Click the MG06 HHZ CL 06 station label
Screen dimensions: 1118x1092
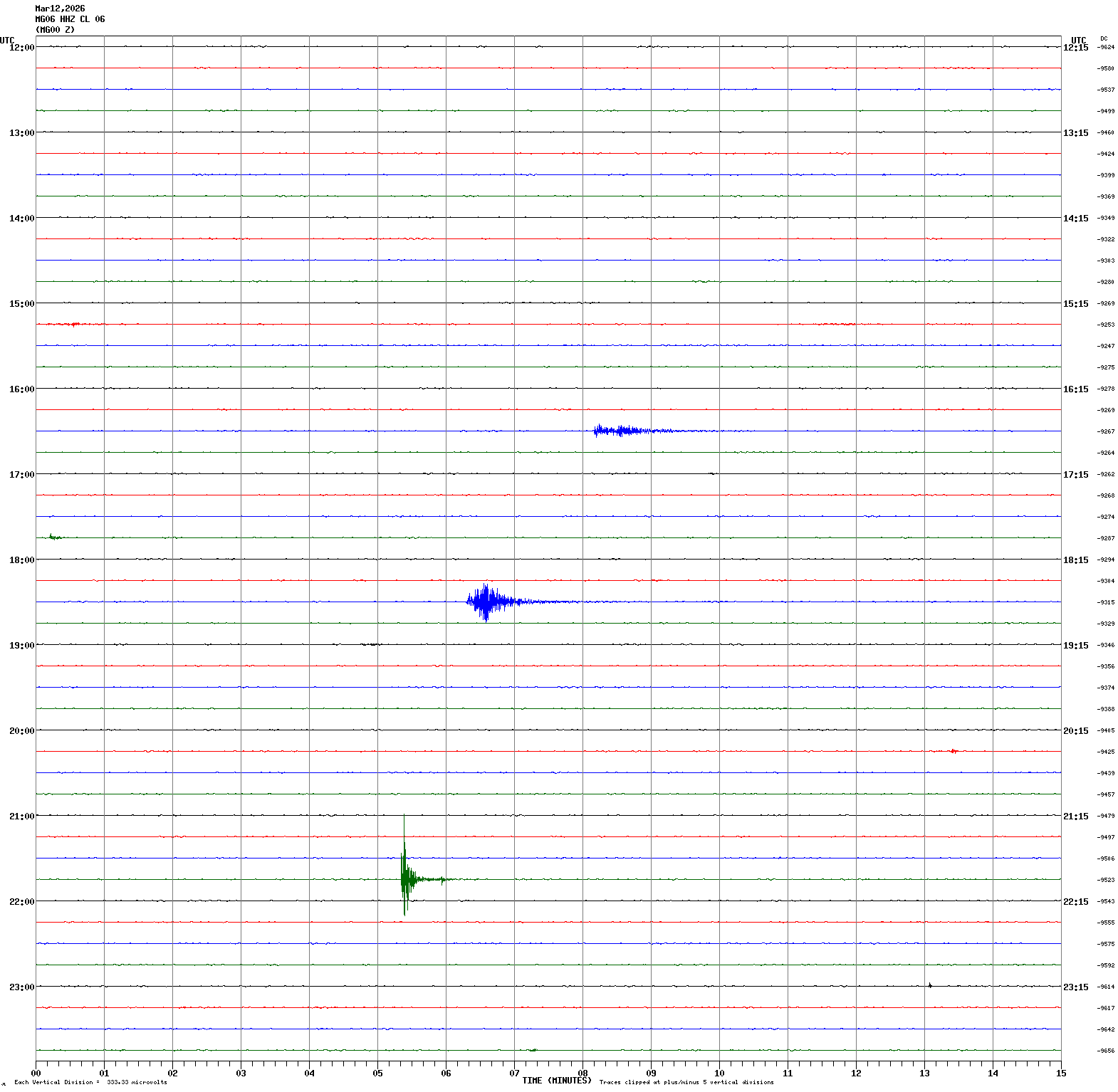[70, 19]
